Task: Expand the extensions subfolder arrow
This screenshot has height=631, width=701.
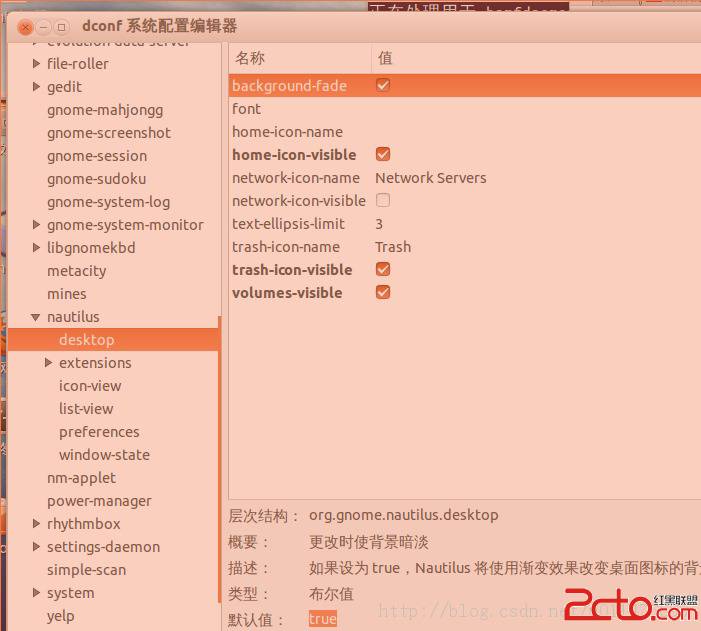Action: pos(48,363)
